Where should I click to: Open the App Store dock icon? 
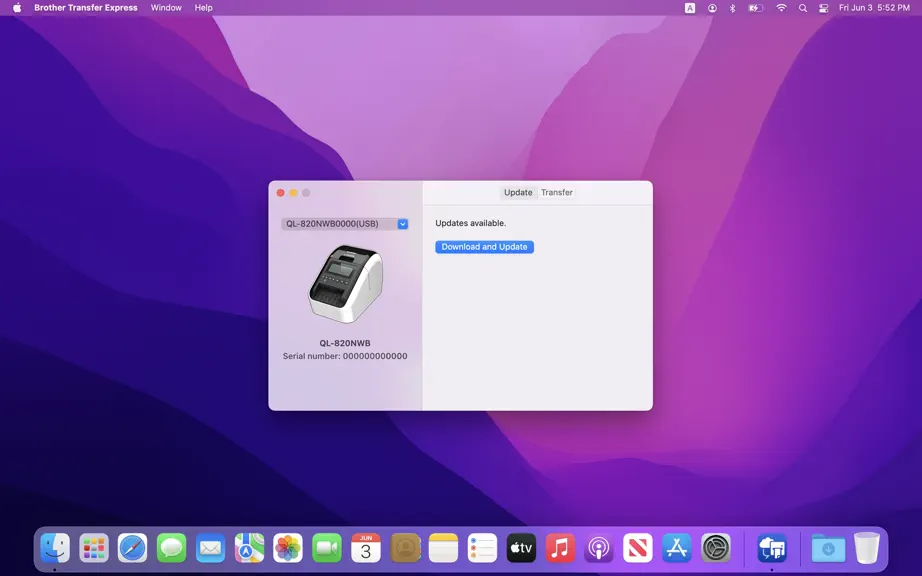[x=677, y=548]
